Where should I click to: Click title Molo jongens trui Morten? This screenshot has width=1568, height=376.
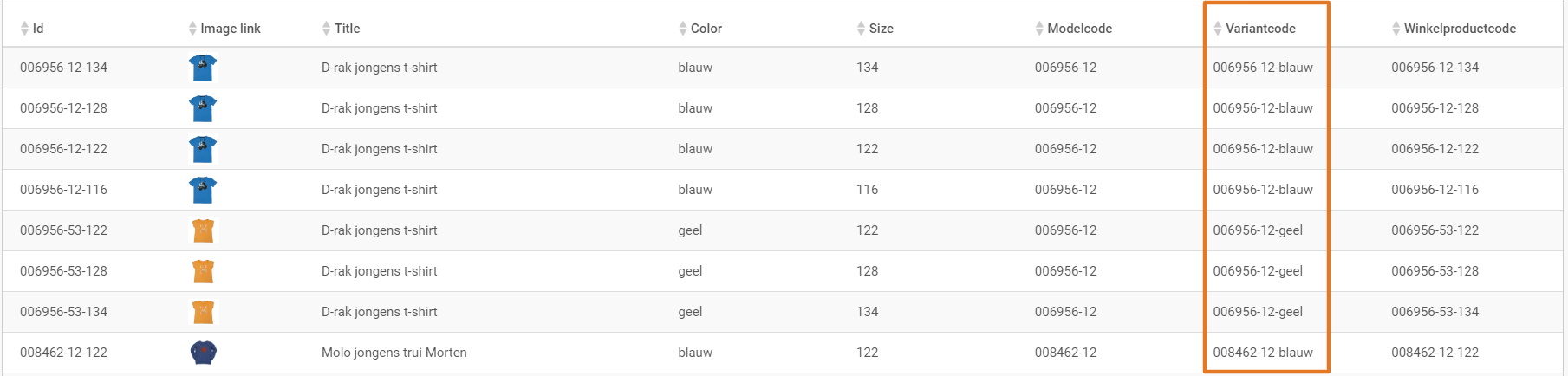[x=394, y=353]
